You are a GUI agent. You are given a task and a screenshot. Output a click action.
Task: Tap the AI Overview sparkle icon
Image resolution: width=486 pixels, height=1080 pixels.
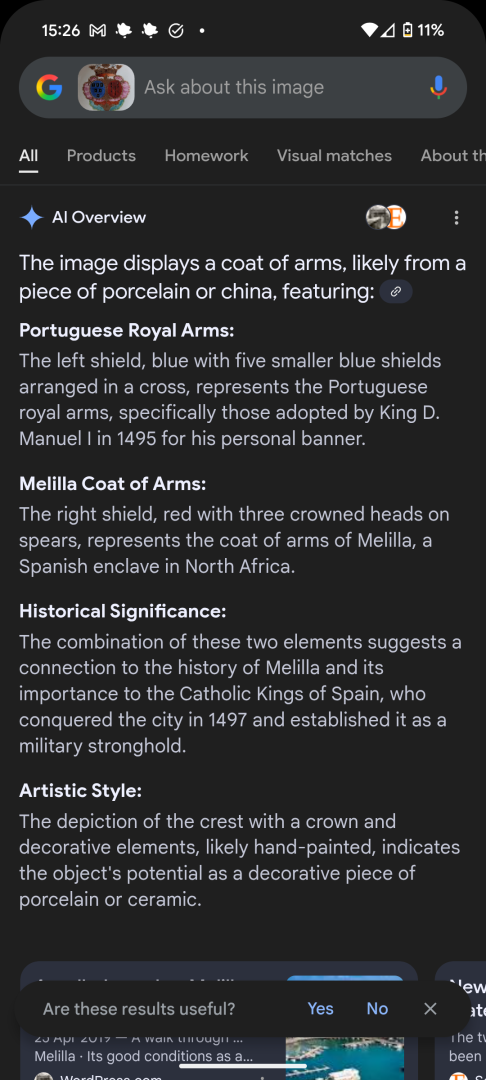pyautogui.click(x=32, y=218)
